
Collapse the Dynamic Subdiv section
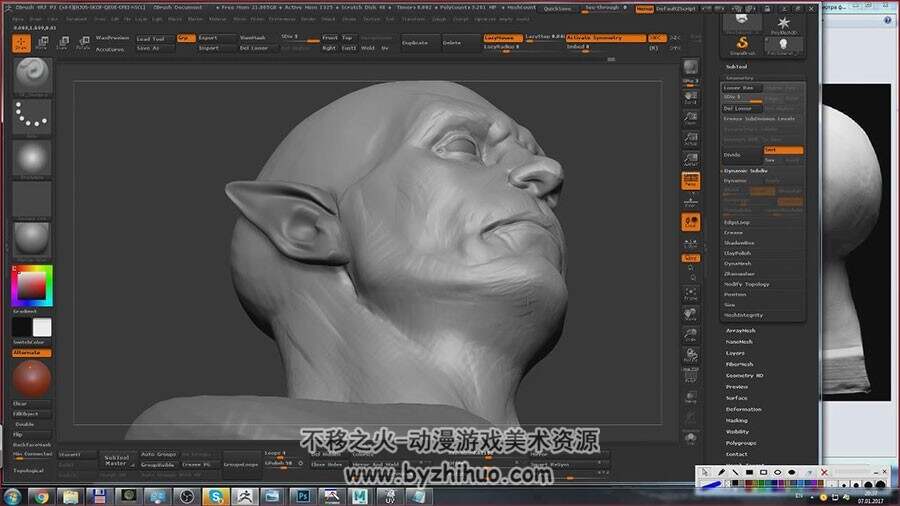[746, 170]
